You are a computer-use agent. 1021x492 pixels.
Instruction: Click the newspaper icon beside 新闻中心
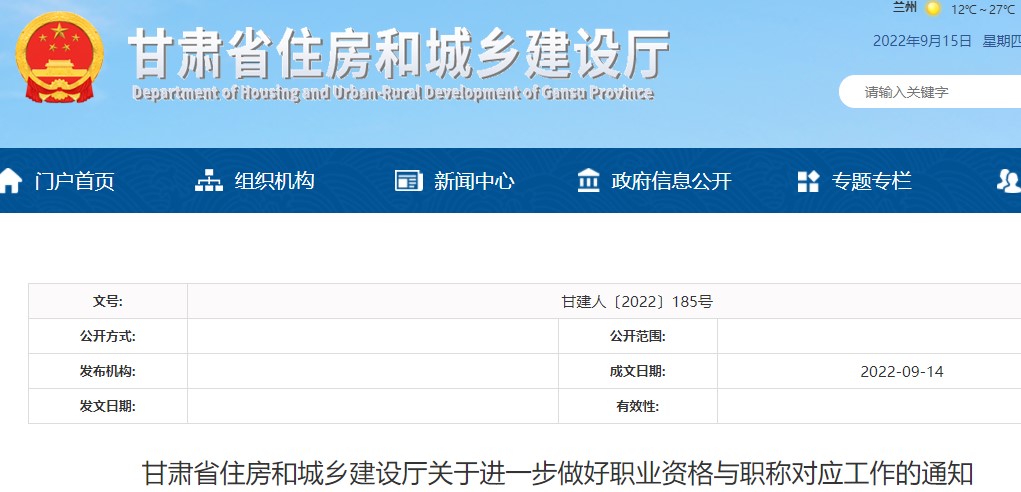(x=408, y=181)
